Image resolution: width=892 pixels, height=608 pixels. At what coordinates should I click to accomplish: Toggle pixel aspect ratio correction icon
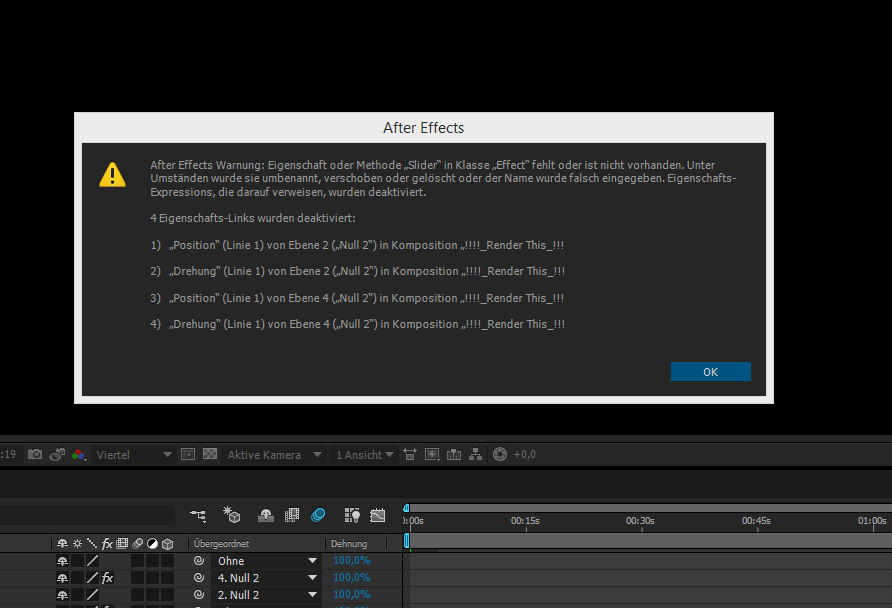tap(410, 454)
